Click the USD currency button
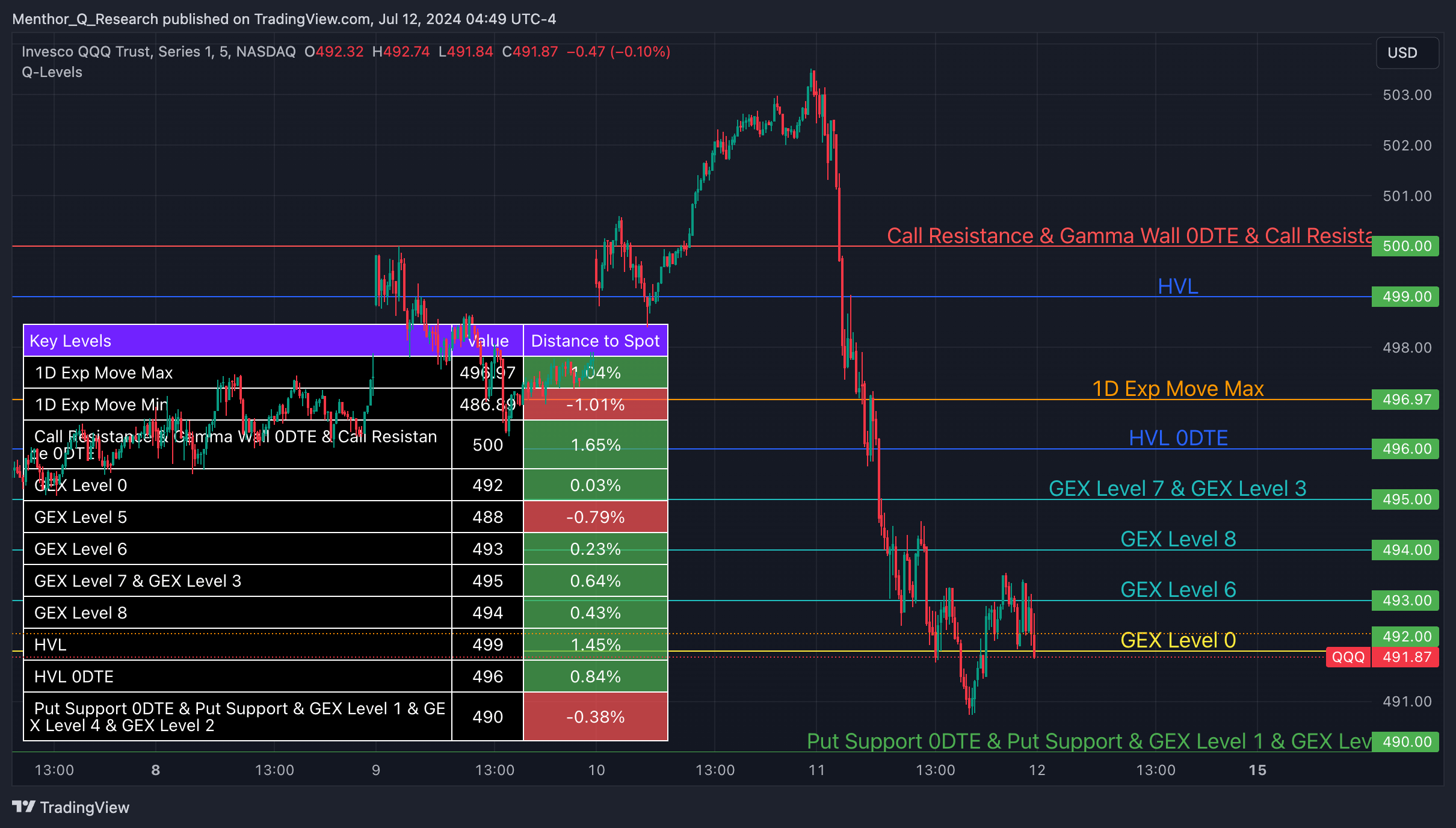This screenshot has height=828, width=1456. click(1407, 53)
